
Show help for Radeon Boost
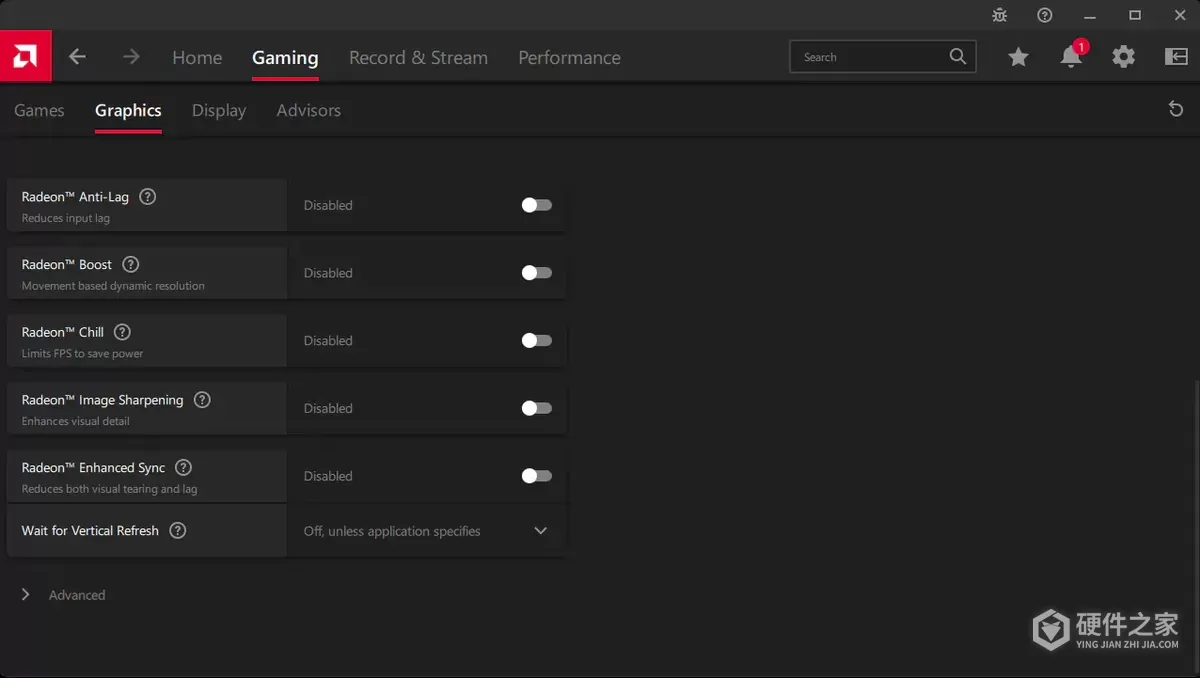[130, 265]
